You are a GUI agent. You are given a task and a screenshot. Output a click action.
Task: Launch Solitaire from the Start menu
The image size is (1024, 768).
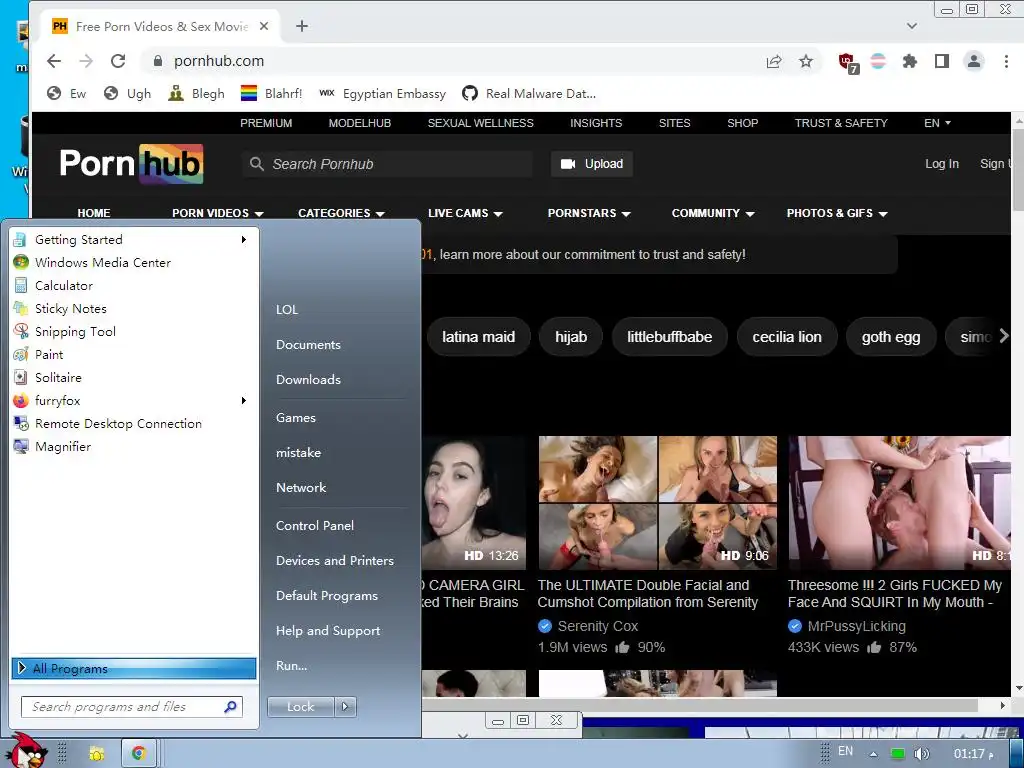[x=58, y=377]
